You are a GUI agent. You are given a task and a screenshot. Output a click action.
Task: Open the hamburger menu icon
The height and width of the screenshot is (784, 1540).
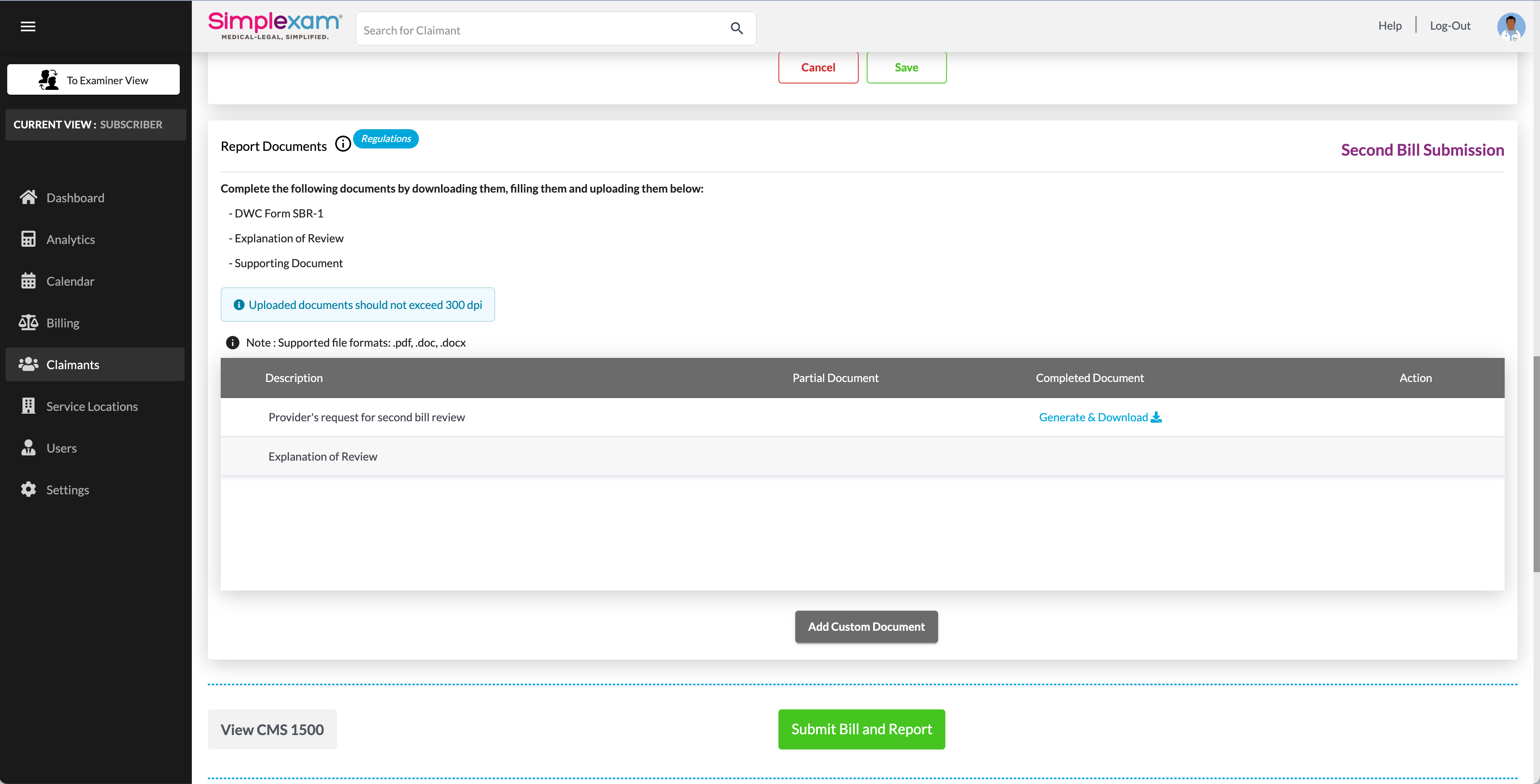[x=28, y=26]
